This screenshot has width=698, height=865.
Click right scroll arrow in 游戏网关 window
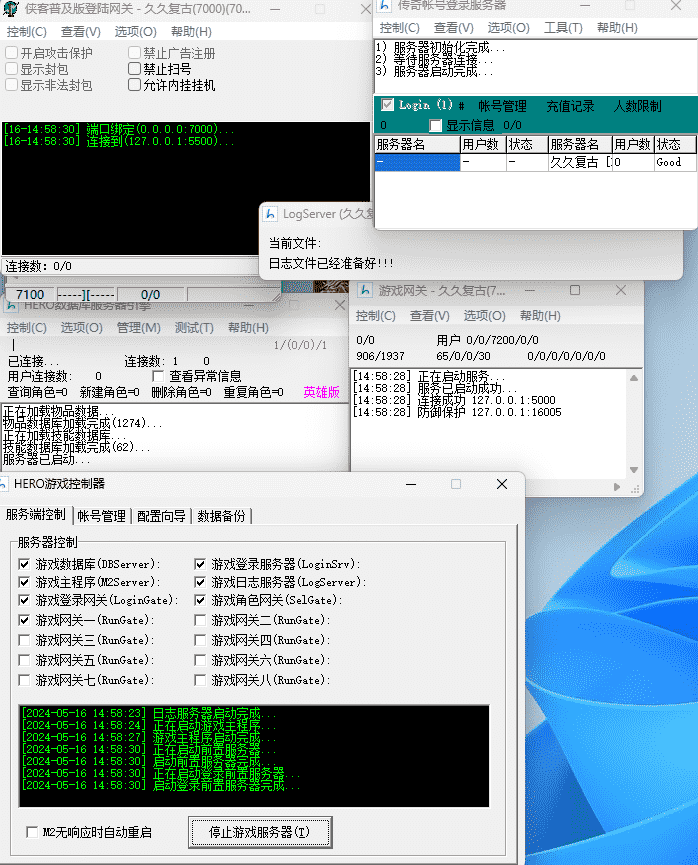(x=617, y=487)
